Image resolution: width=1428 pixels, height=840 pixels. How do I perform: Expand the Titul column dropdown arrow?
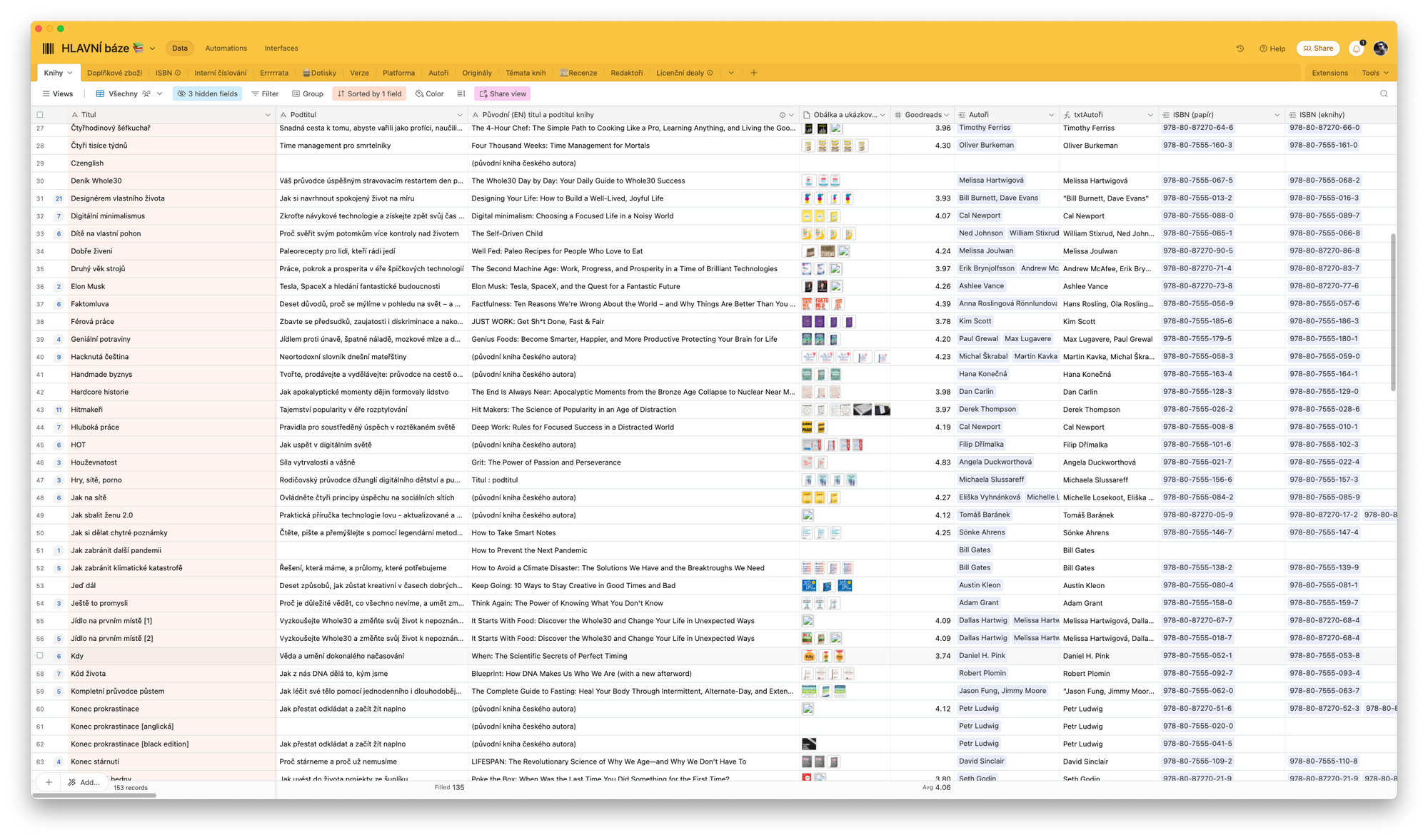coord(268,115)
